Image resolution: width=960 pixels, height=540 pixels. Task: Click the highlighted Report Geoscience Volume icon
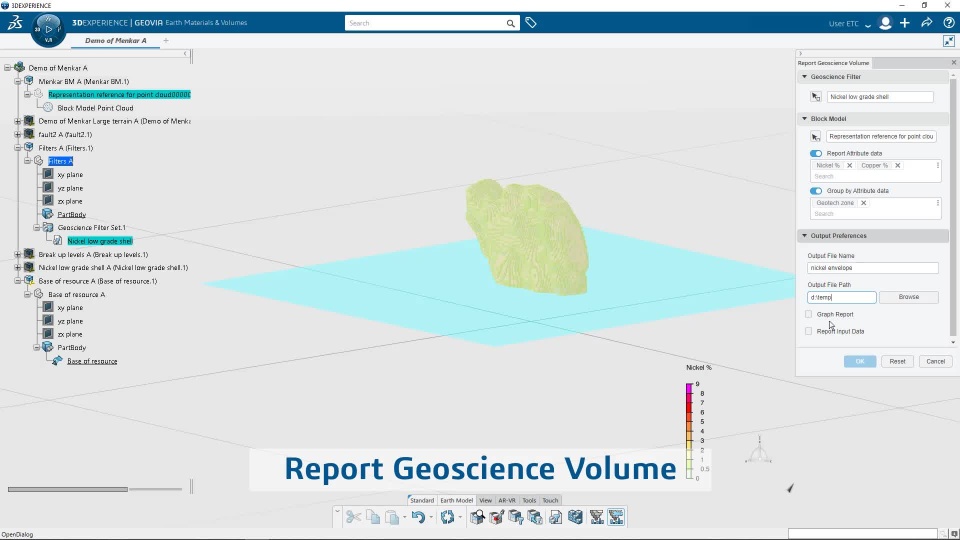616,517
